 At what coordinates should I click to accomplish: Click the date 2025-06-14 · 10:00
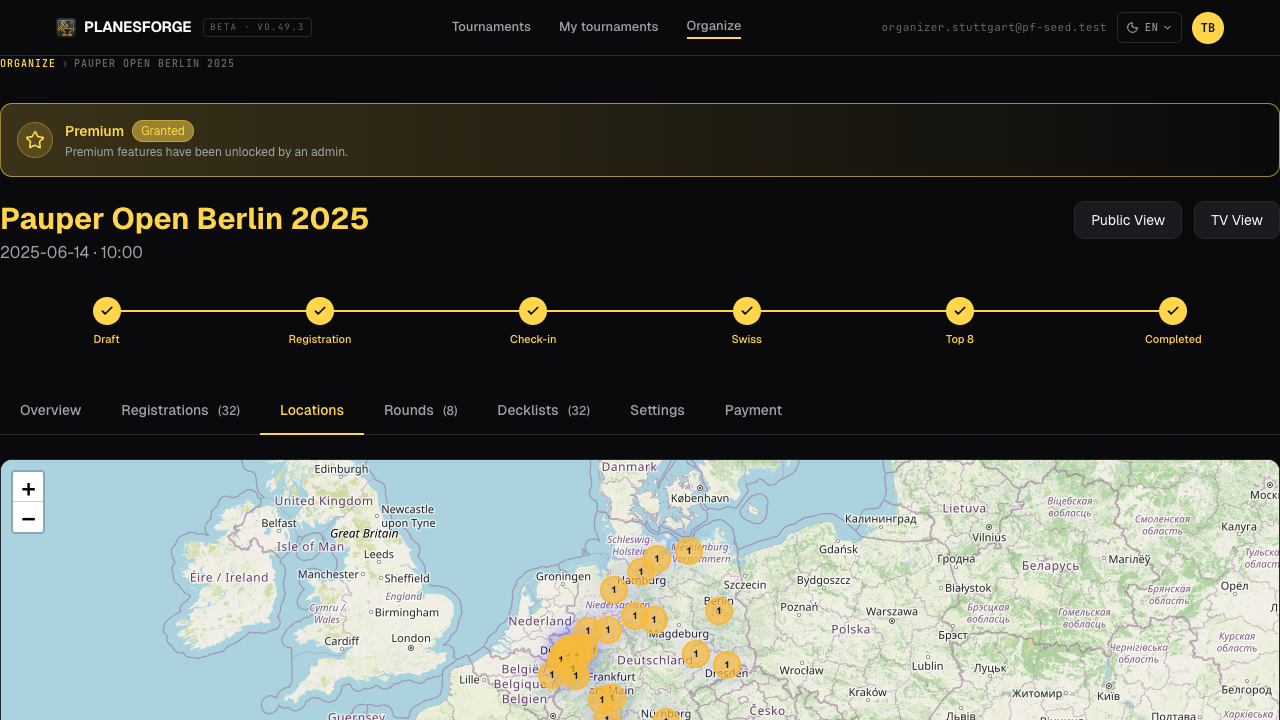[72, 252]
